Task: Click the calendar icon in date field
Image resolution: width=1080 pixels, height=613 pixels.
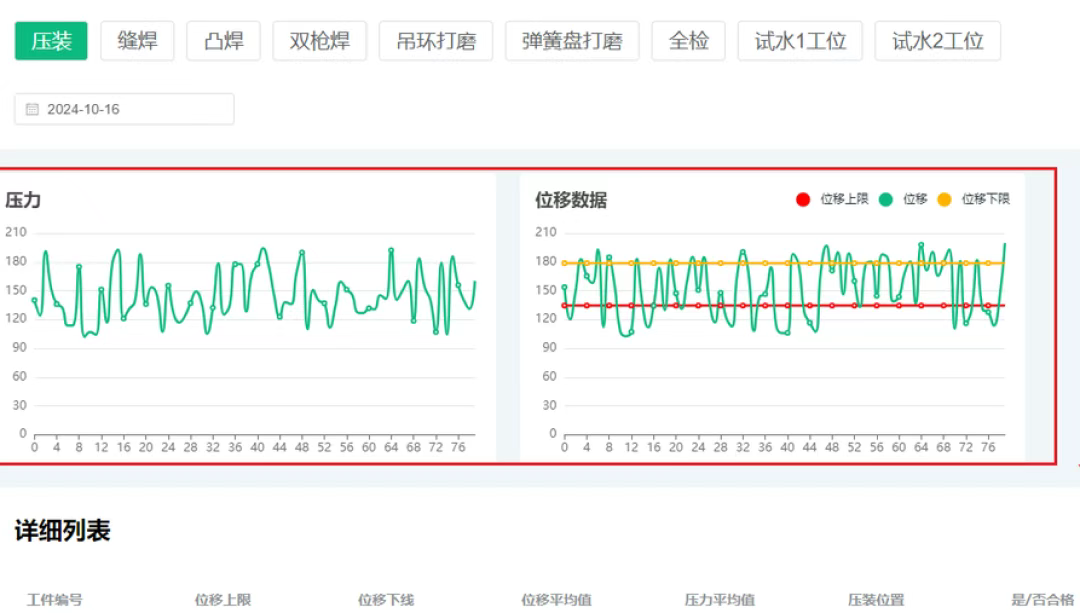Action: [x=32, y=109]
